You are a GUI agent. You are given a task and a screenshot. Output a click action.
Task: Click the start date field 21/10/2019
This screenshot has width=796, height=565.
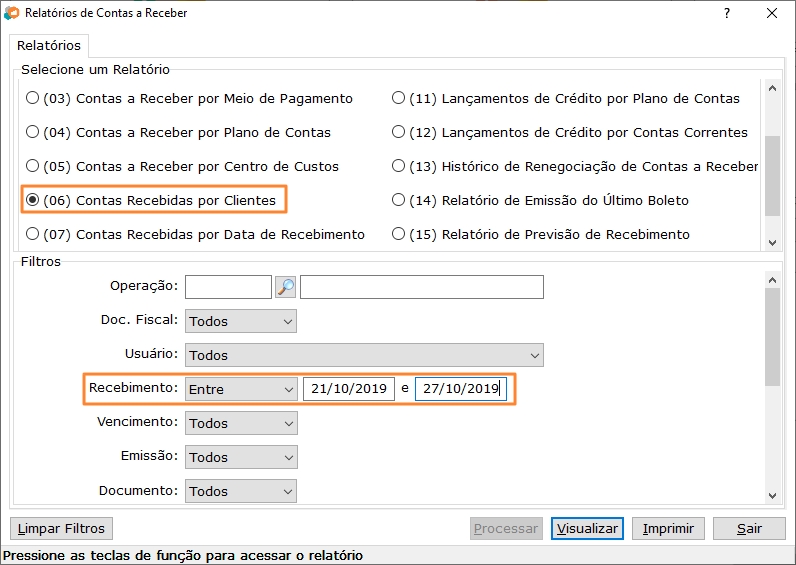(349, 389)
